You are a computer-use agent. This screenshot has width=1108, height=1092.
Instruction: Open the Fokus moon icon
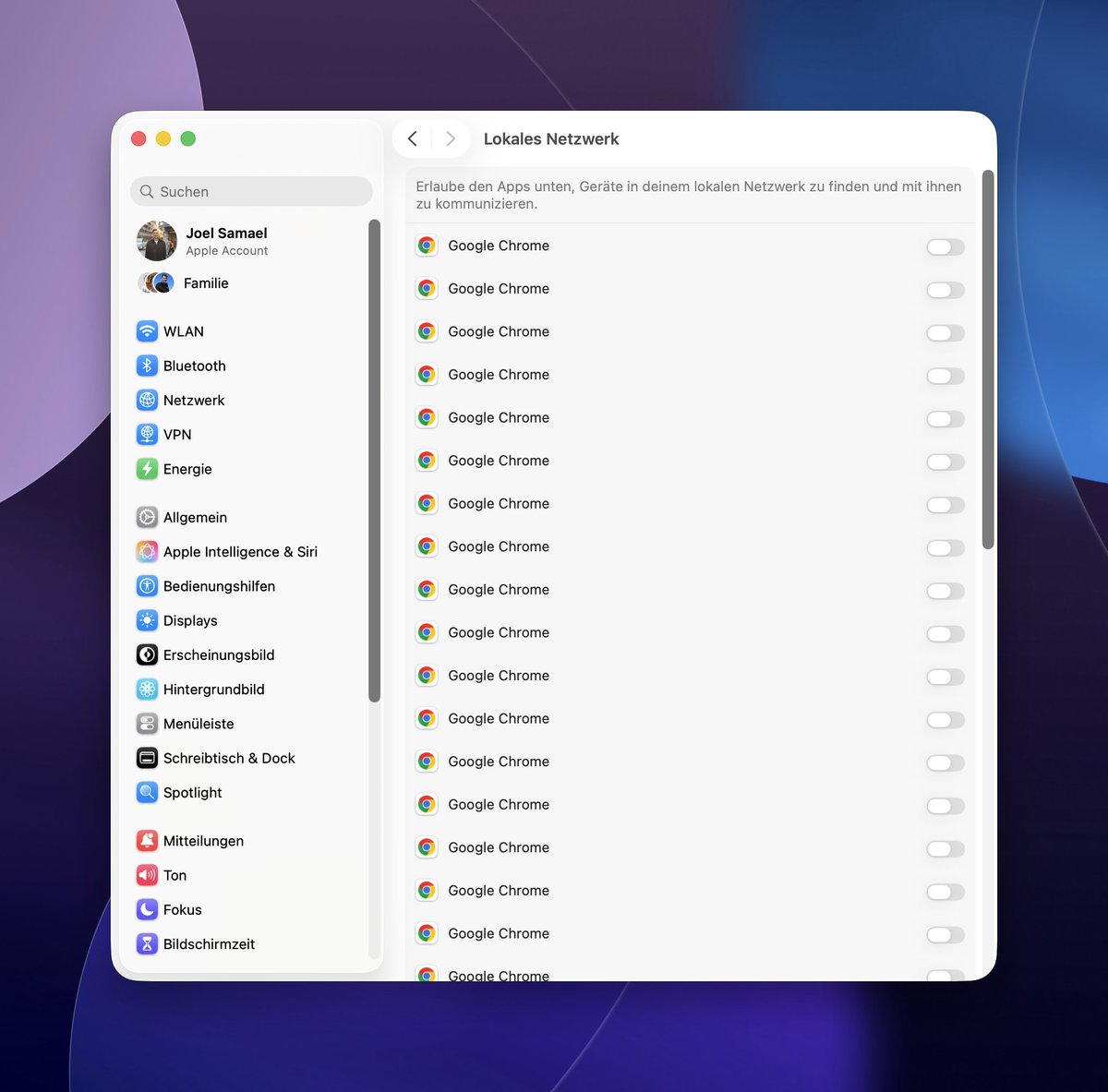[147, 909]
